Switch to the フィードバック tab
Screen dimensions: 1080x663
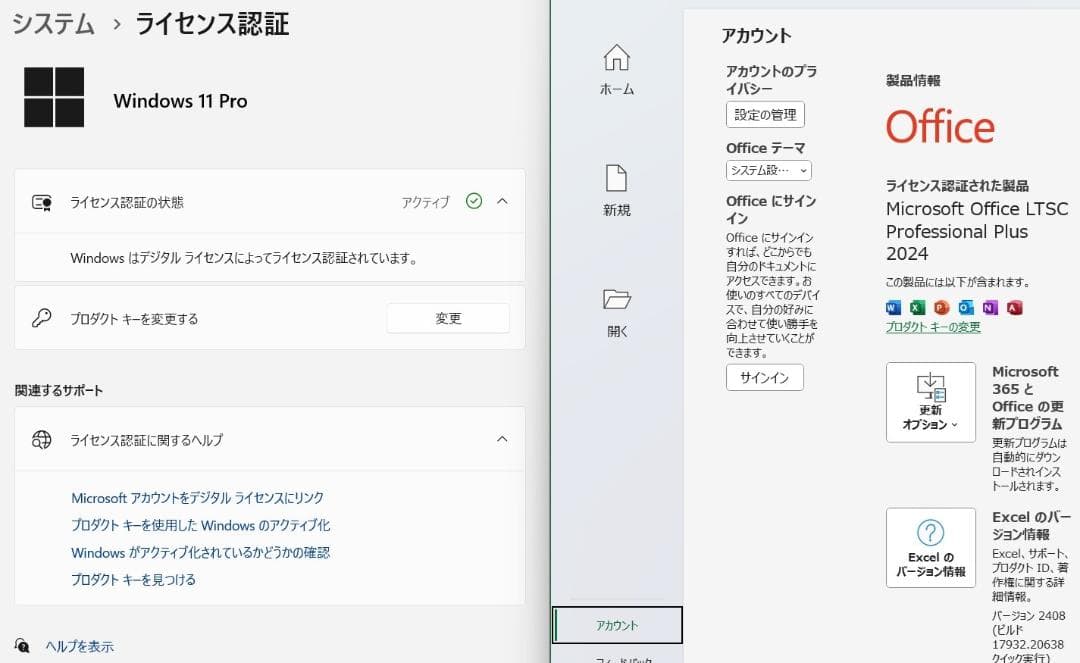(617, 658)
